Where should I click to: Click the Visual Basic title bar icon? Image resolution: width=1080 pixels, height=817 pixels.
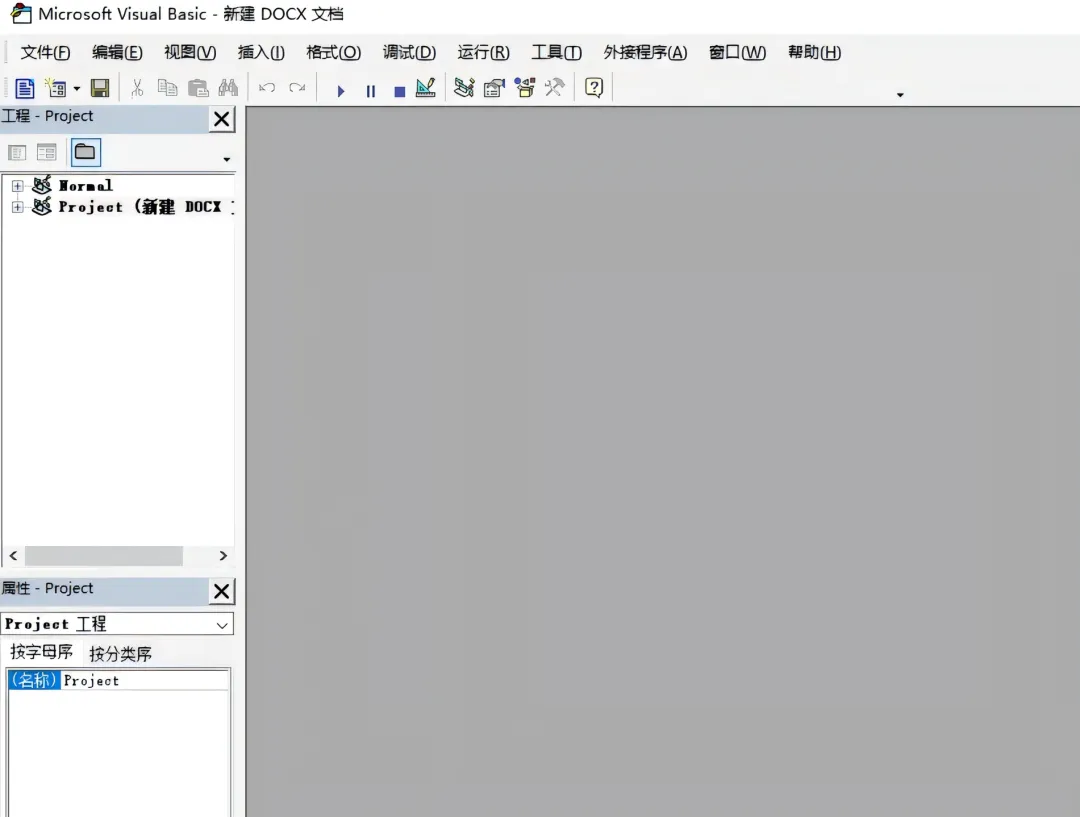21,14
